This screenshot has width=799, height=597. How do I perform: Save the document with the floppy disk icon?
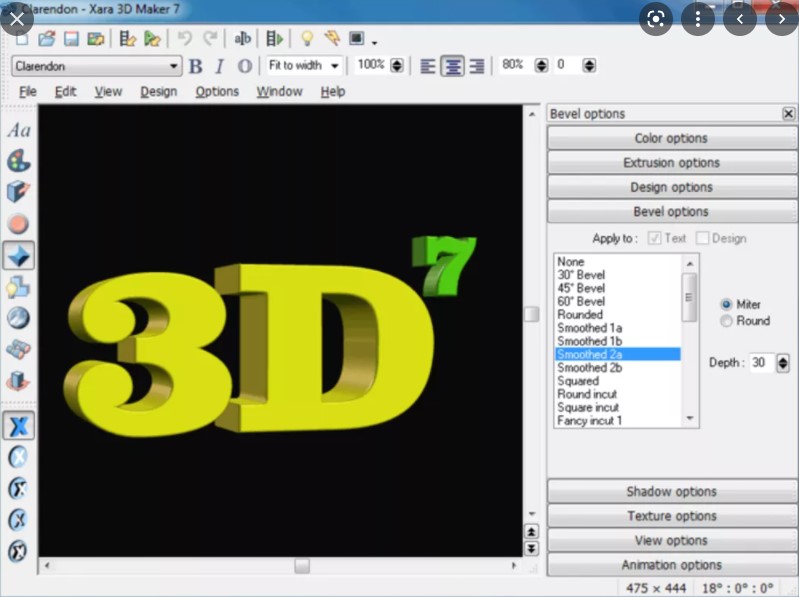coord(71,39)
